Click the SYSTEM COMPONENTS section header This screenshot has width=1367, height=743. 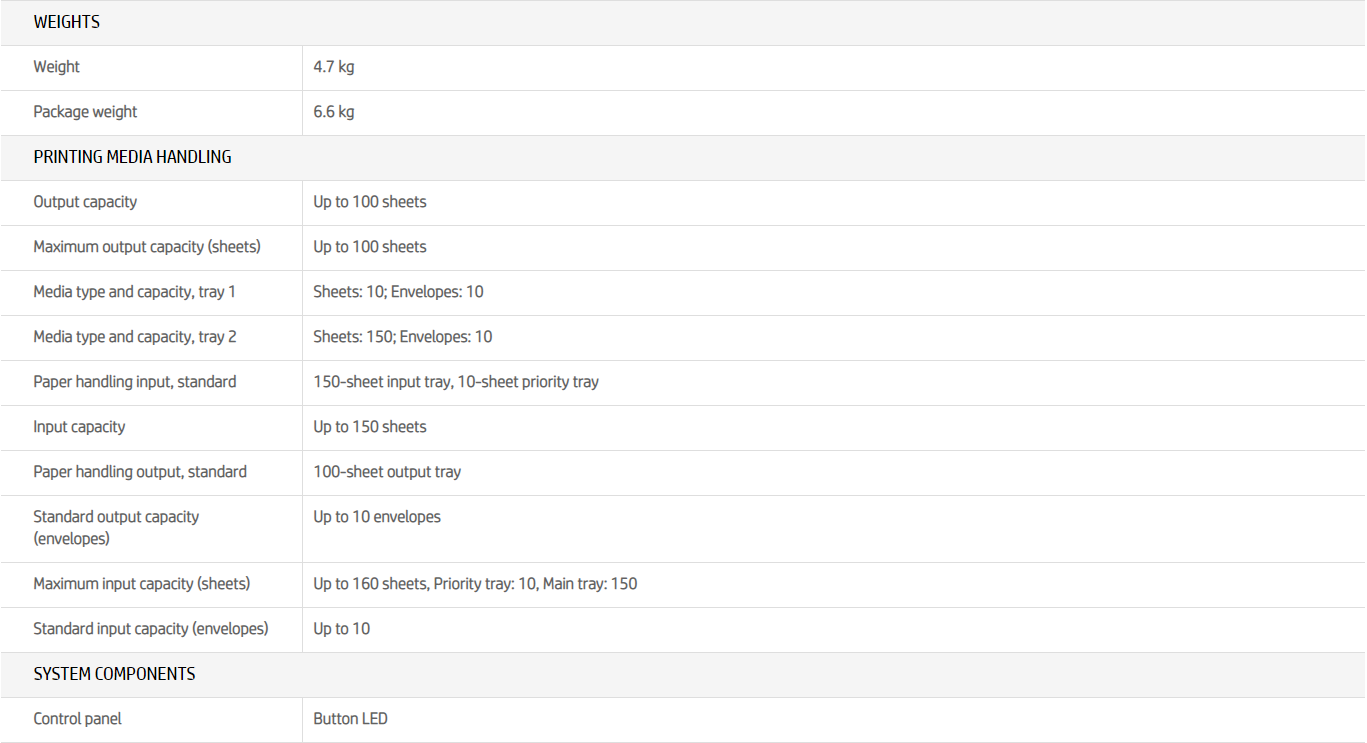point(114,674)
